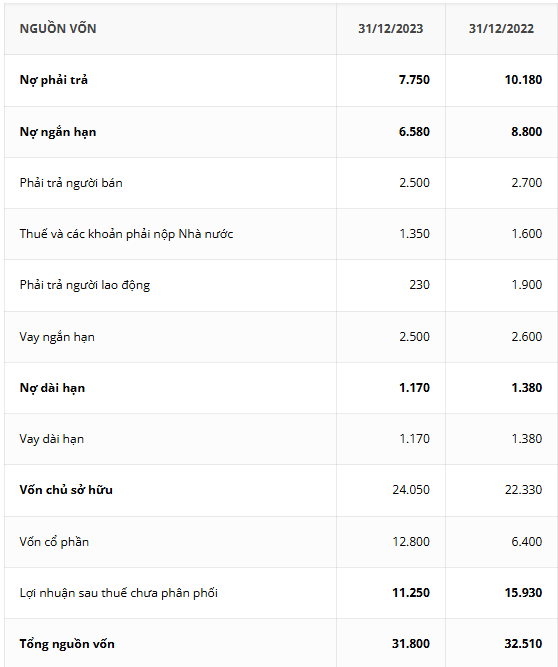Click the Nợ ngắn hạn row label
558x667 pixels.
coord(58,132)
